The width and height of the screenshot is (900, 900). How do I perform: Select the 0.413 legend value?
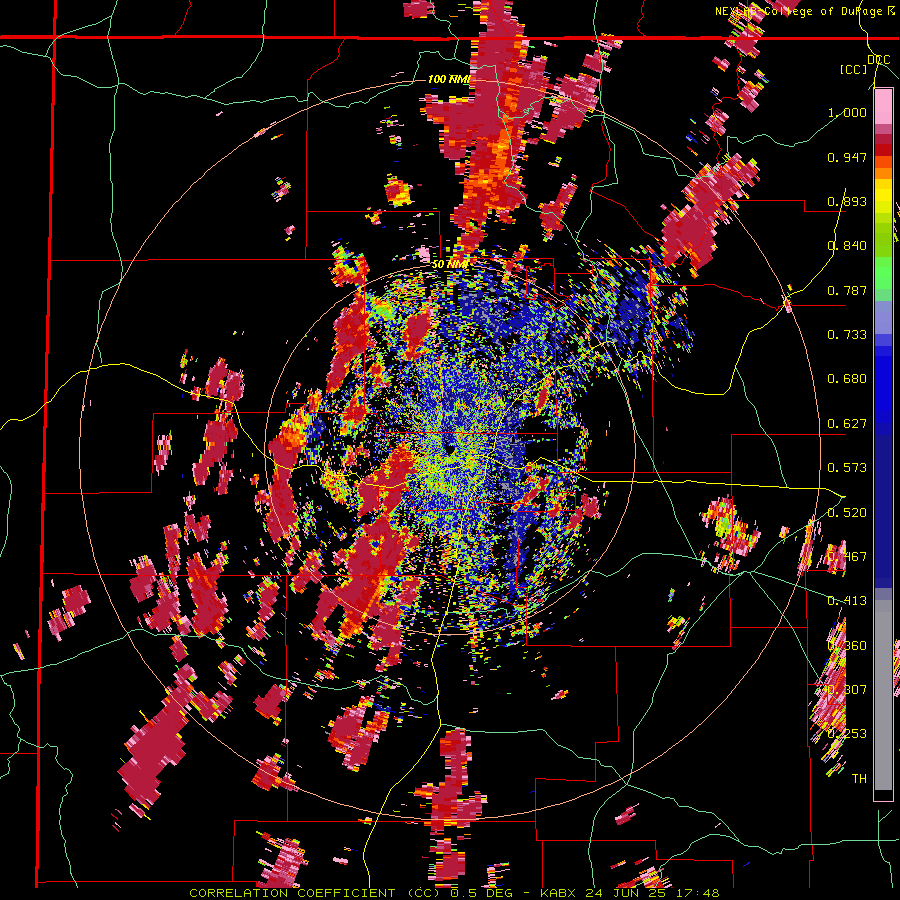click(x=847, y=601)
